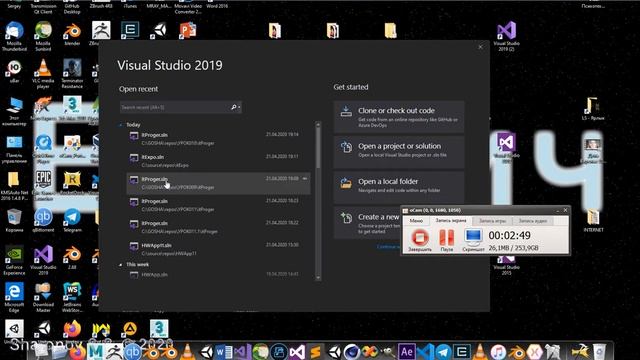The image size is (640, 360).
Task: Open Clone or check out code
Action: click(399, 117)
